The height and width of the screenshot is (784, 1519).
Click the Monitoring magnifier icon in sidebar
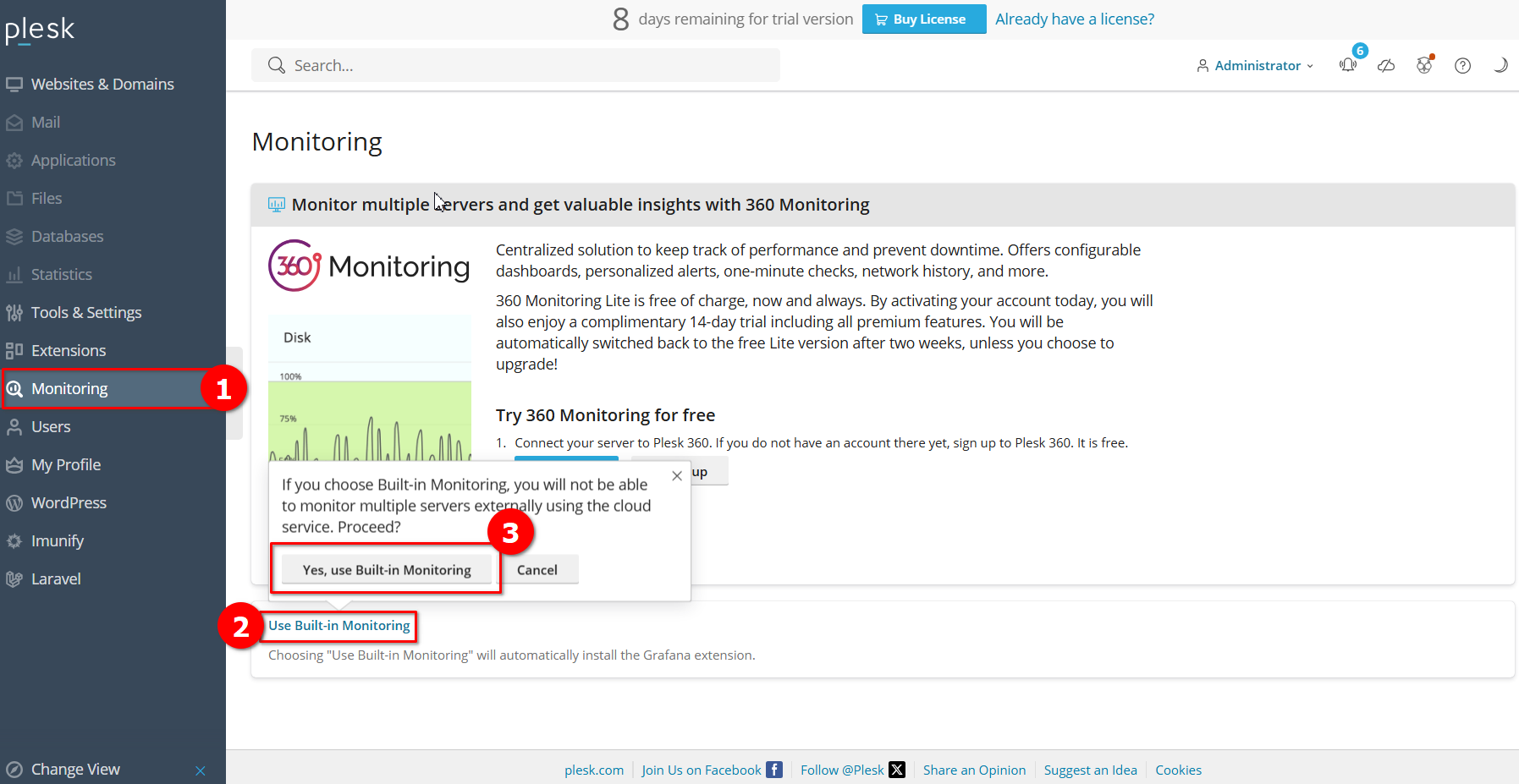pos(14,389)
